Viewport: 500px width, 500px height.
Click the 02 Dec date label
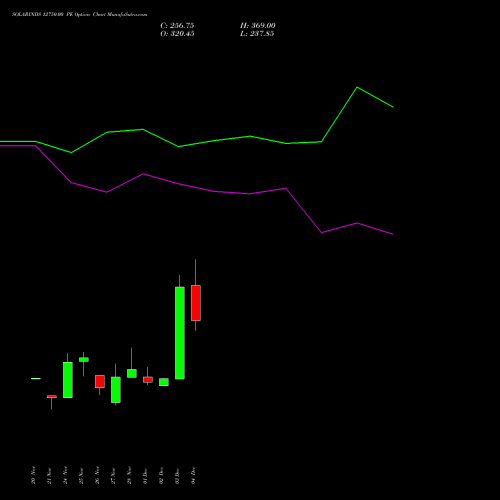tap(161, 475)
